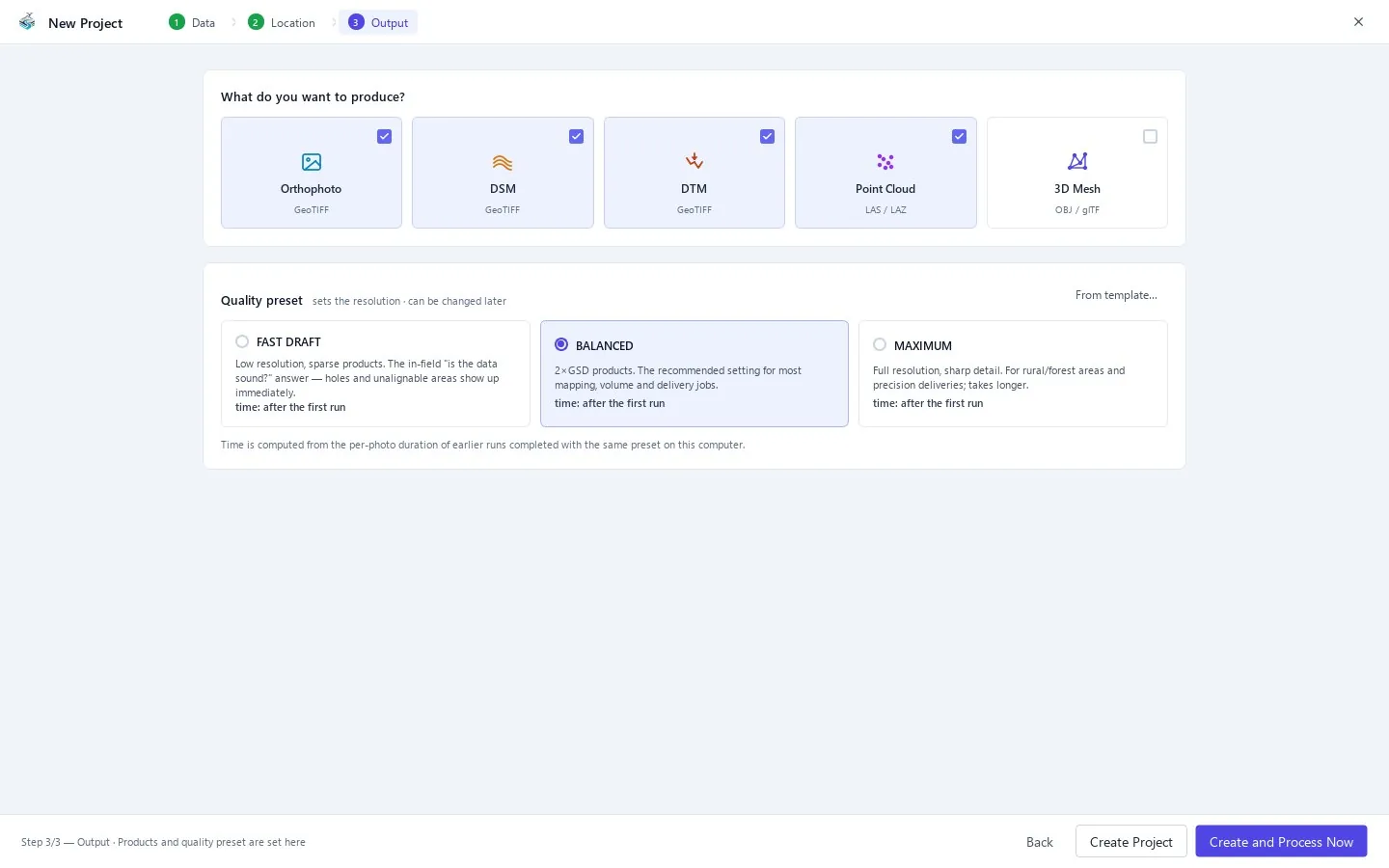1389x868 pixels.
Task: Click the Create Project button
Action: (1130, 842)
